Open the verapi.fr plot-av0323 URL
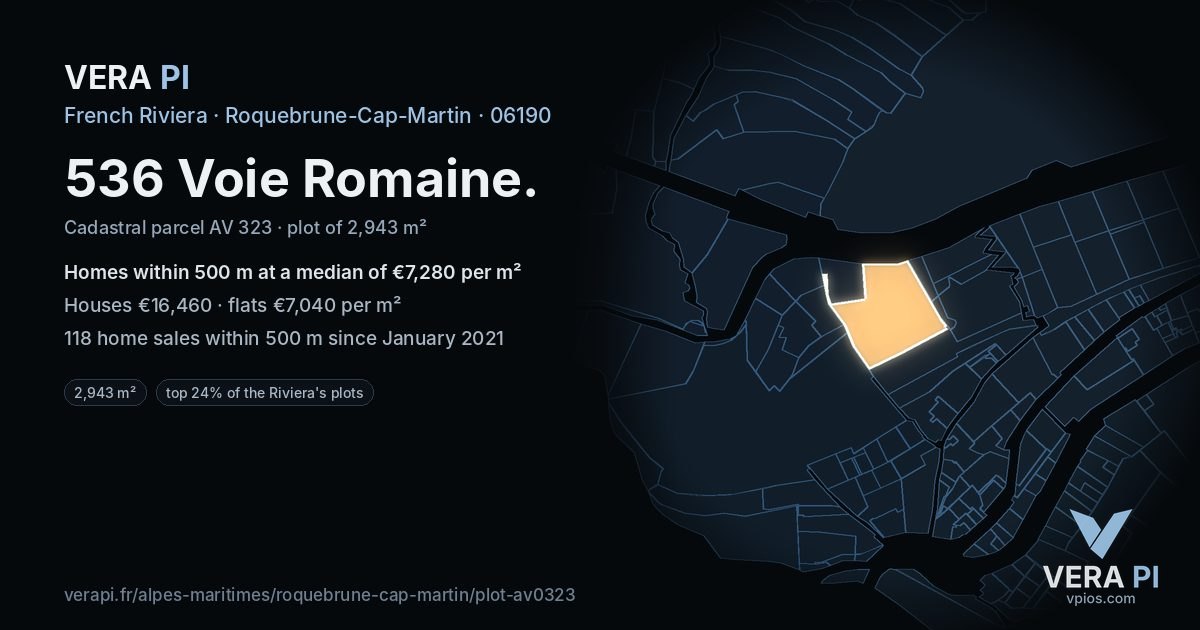1200x630 pixels. [x=319, y=594]
